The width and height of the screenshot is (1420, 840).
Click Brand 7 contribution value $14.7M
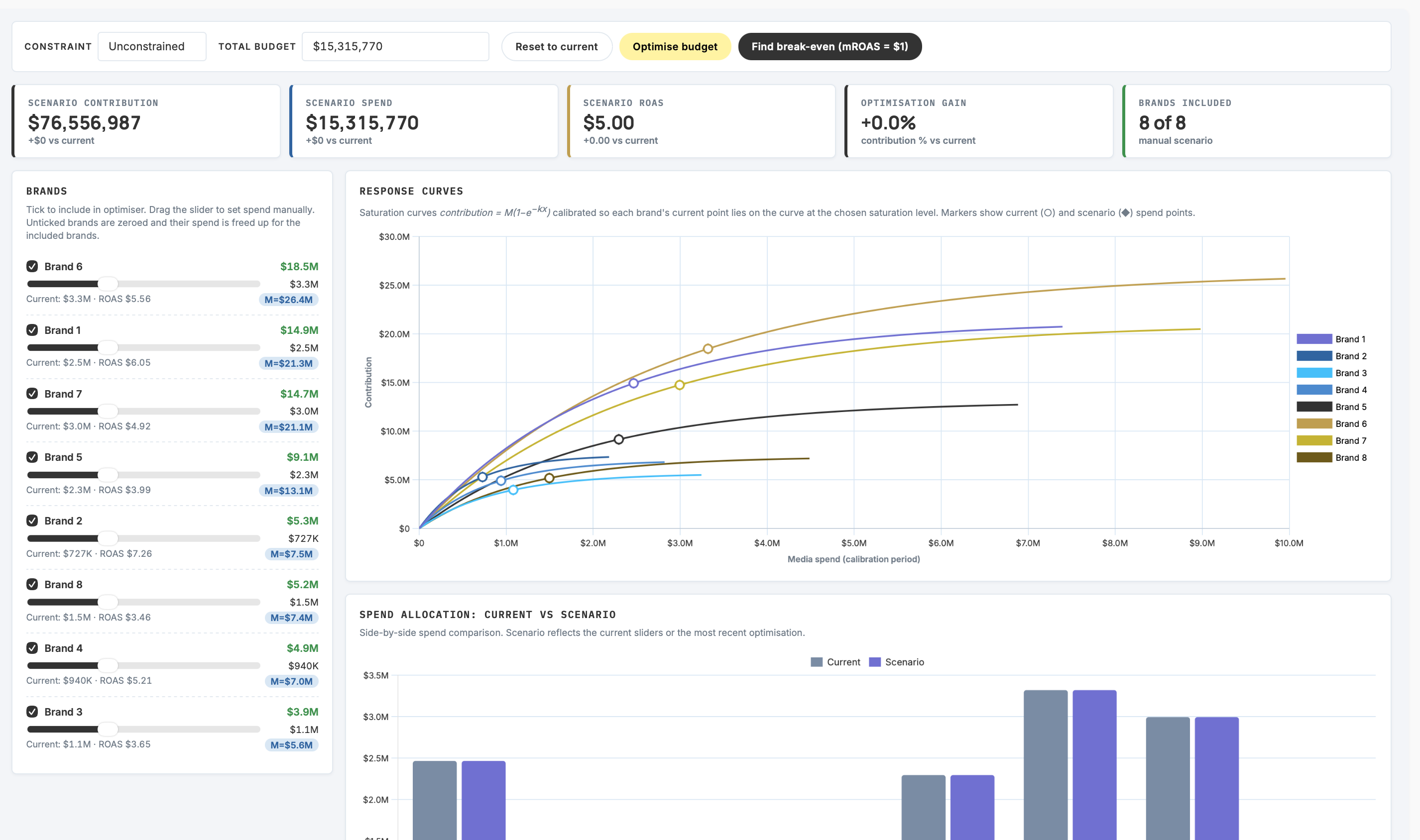pos(299,394)
